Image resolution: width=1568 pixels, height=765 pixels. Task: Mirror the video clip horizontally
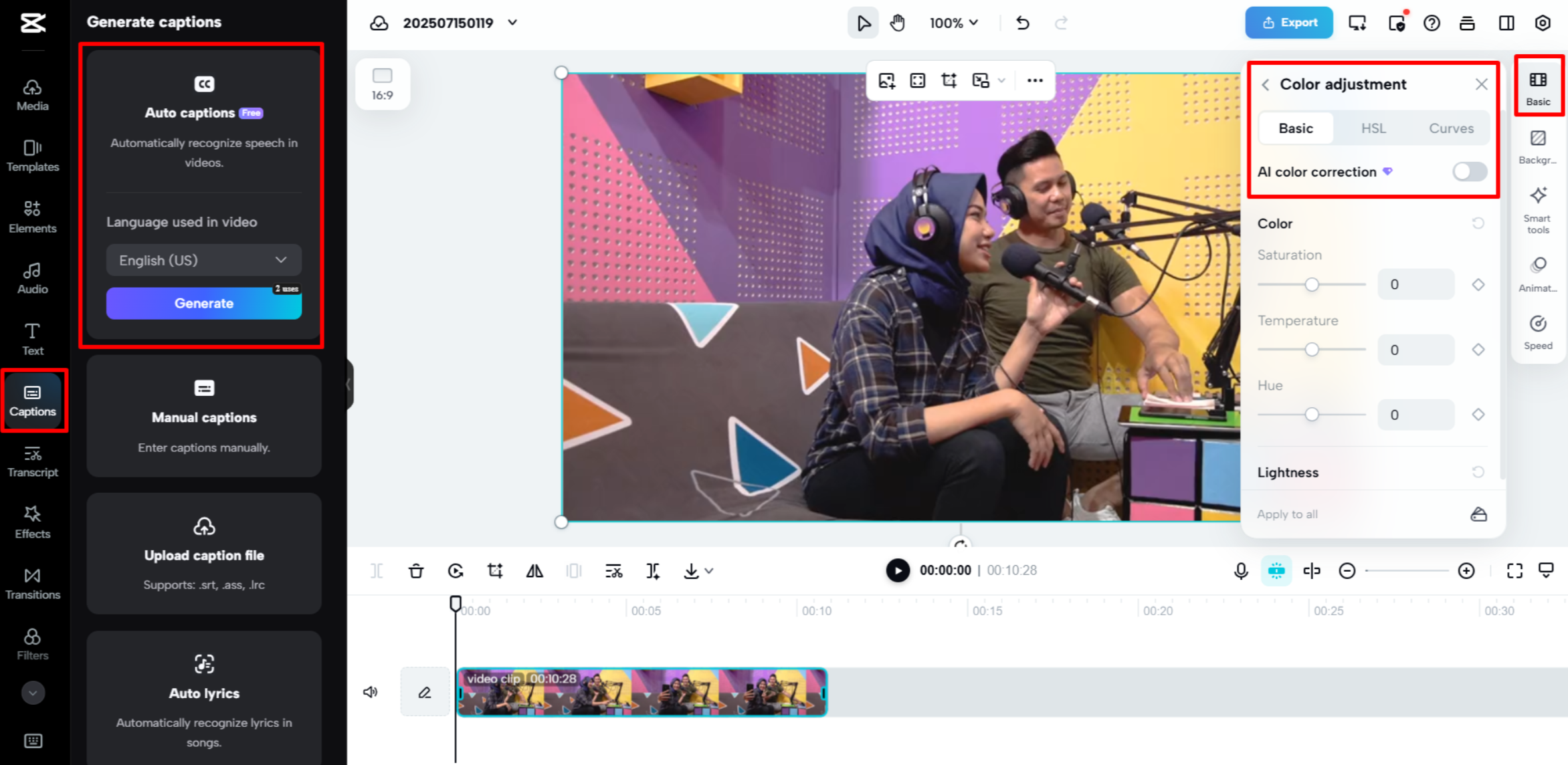click(534, 570)
